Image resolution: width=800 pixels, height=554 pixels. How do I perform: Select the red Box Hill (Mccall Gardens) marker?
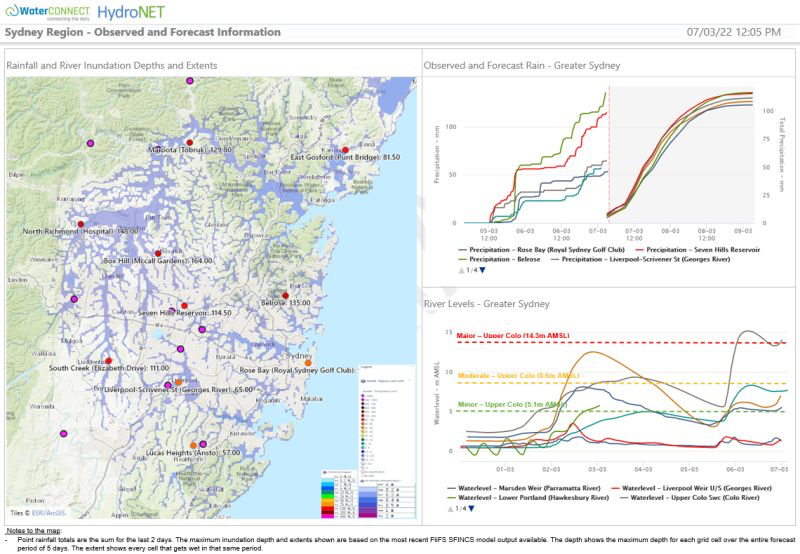tap(158, 253)
